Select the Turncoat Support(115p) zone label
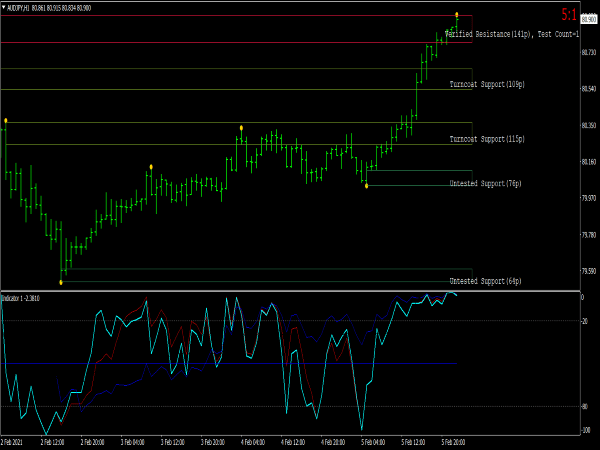The image size is (600, 450). [x=487, y=139]
